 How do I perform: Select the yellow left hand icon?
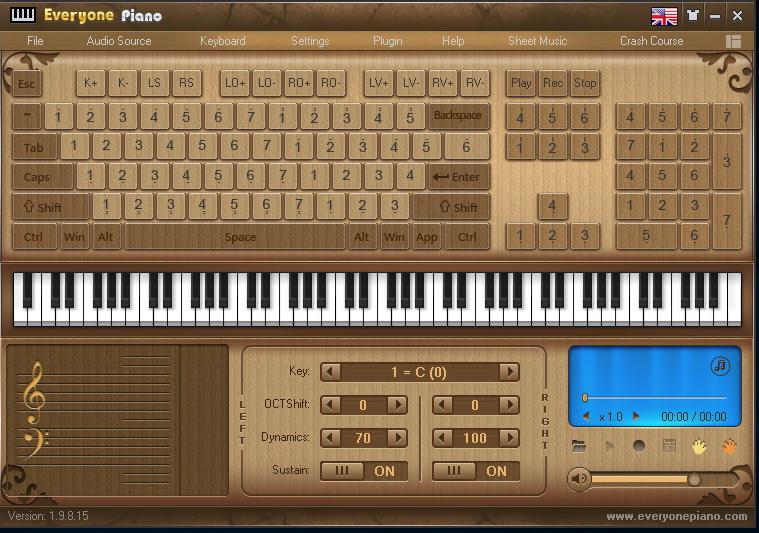click(x=699, y=446)
